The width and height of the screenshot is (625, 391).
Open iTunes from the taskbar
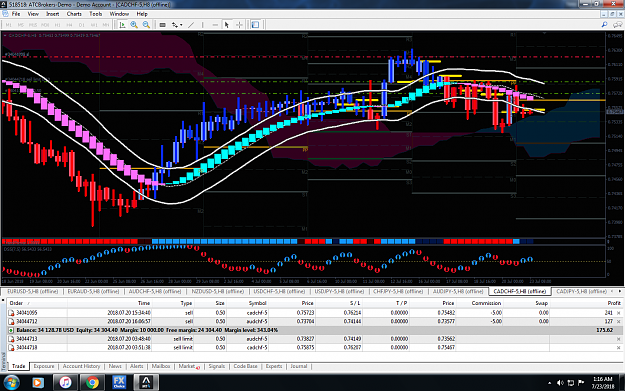pos(65,383)
